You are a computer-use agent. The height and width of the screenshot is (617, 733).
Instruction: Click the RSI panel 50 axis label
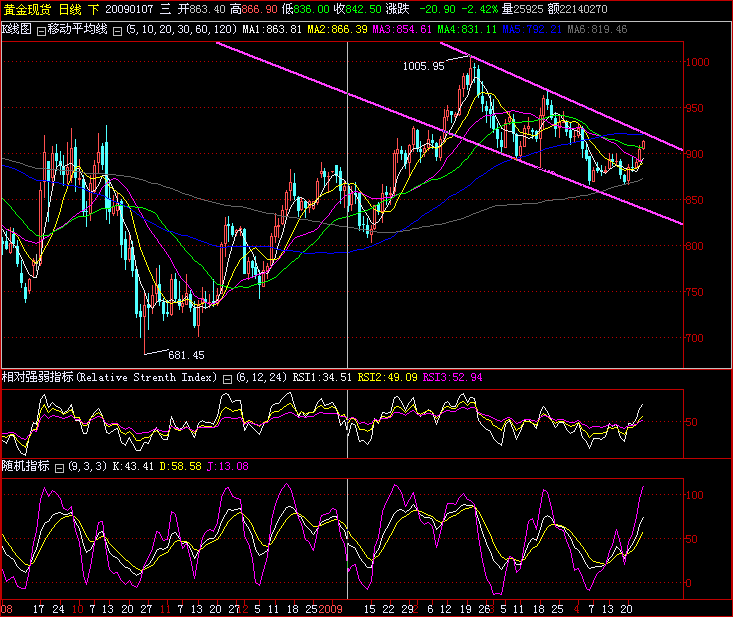point(691,423)
